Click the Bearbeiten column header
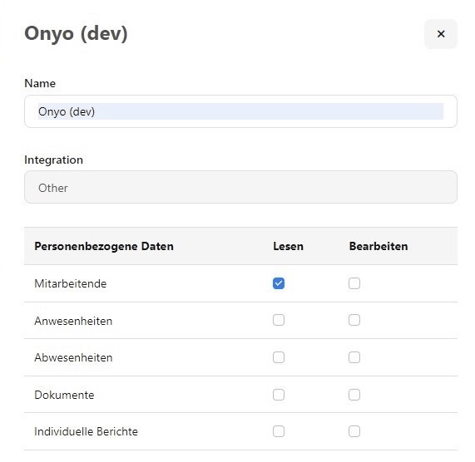Viewport: 475px width, 462px height. [378, 246]
